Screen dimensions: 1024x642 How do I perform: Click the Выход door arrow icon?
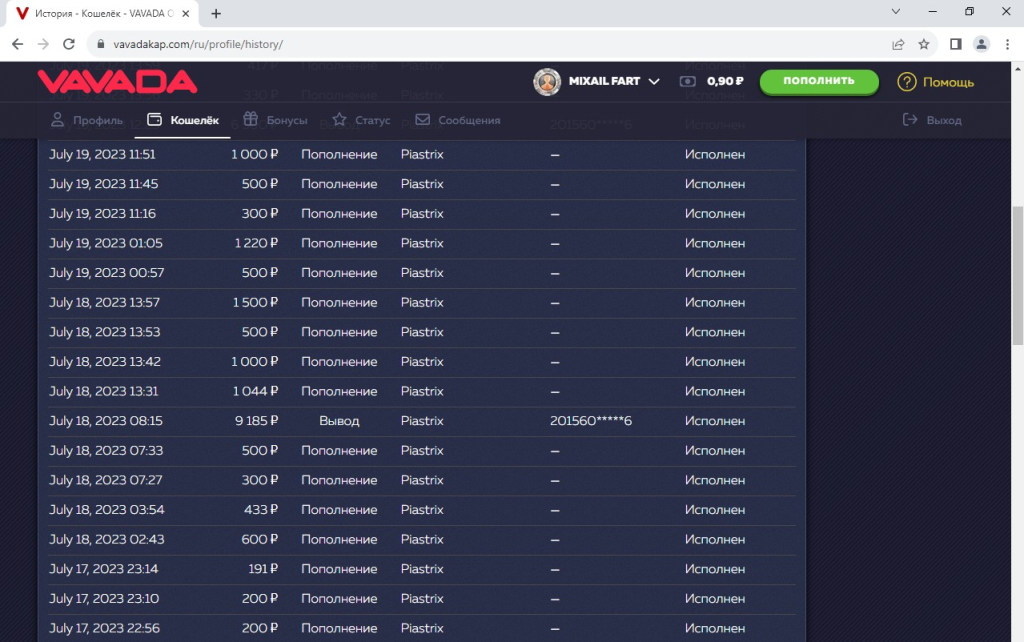pos(910,120)
